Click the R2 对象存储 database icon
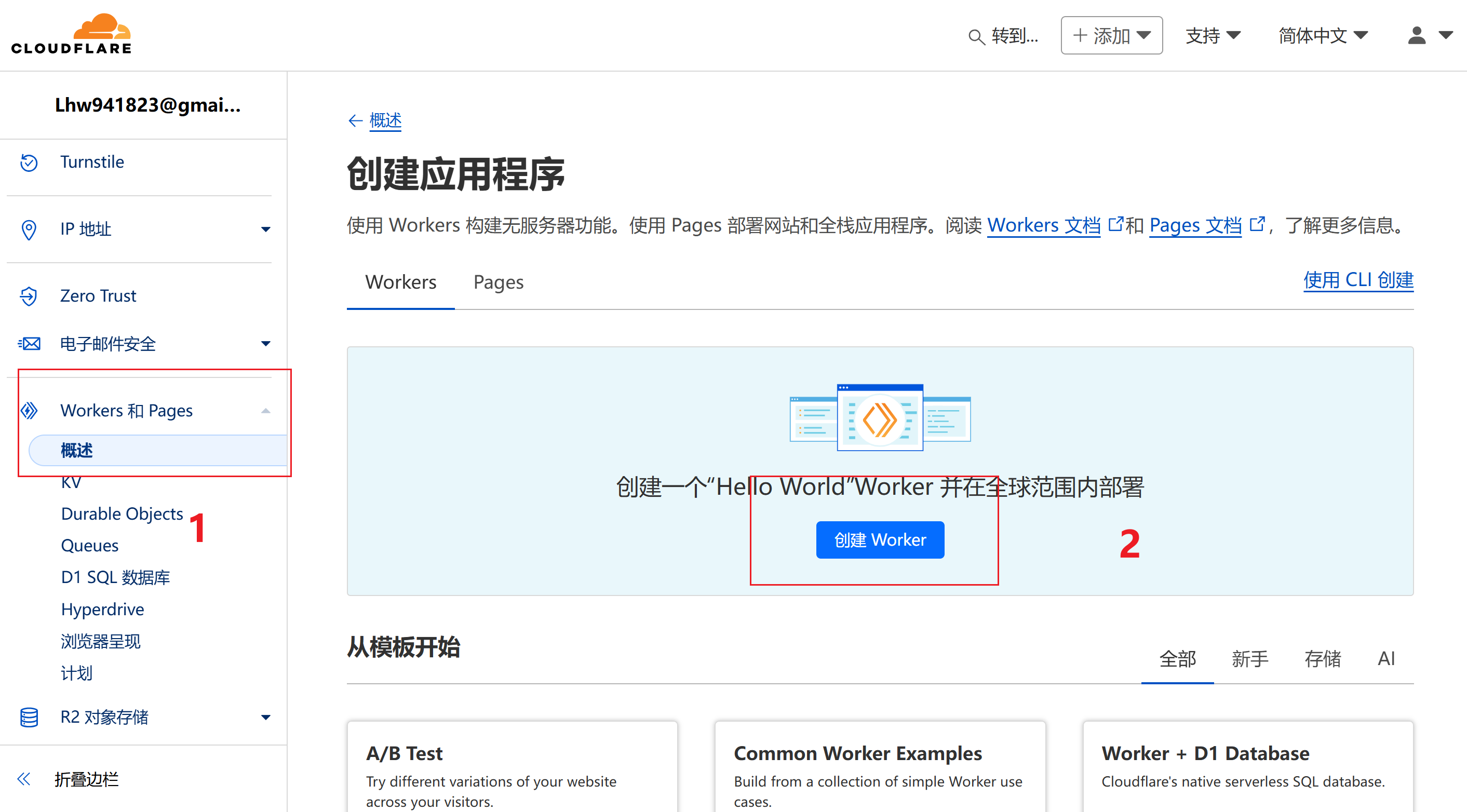The width and height of the screenshot is (1467, 812). (29, 716)
